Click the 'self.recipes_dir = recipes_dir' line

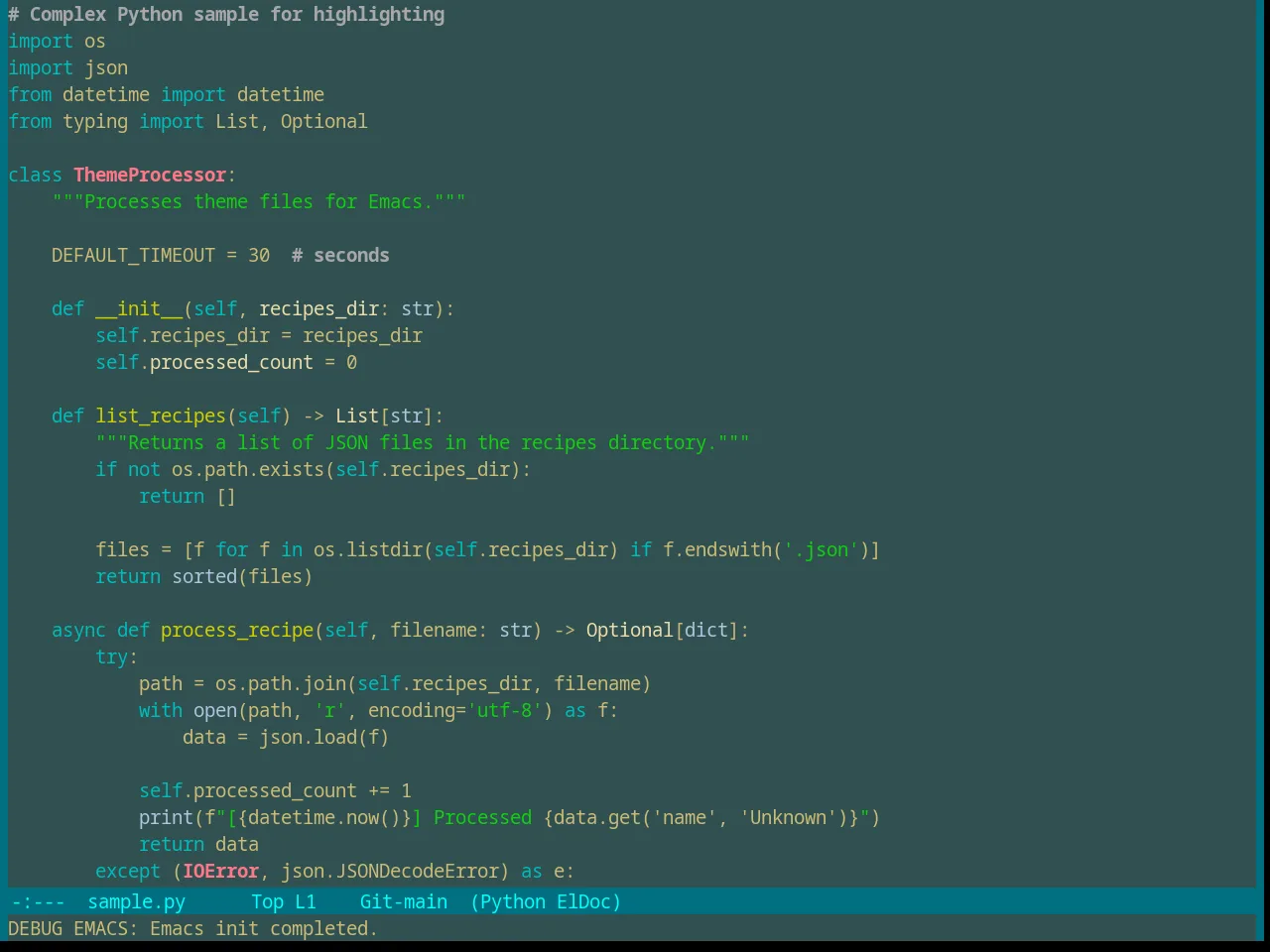(x=259, y=335)
